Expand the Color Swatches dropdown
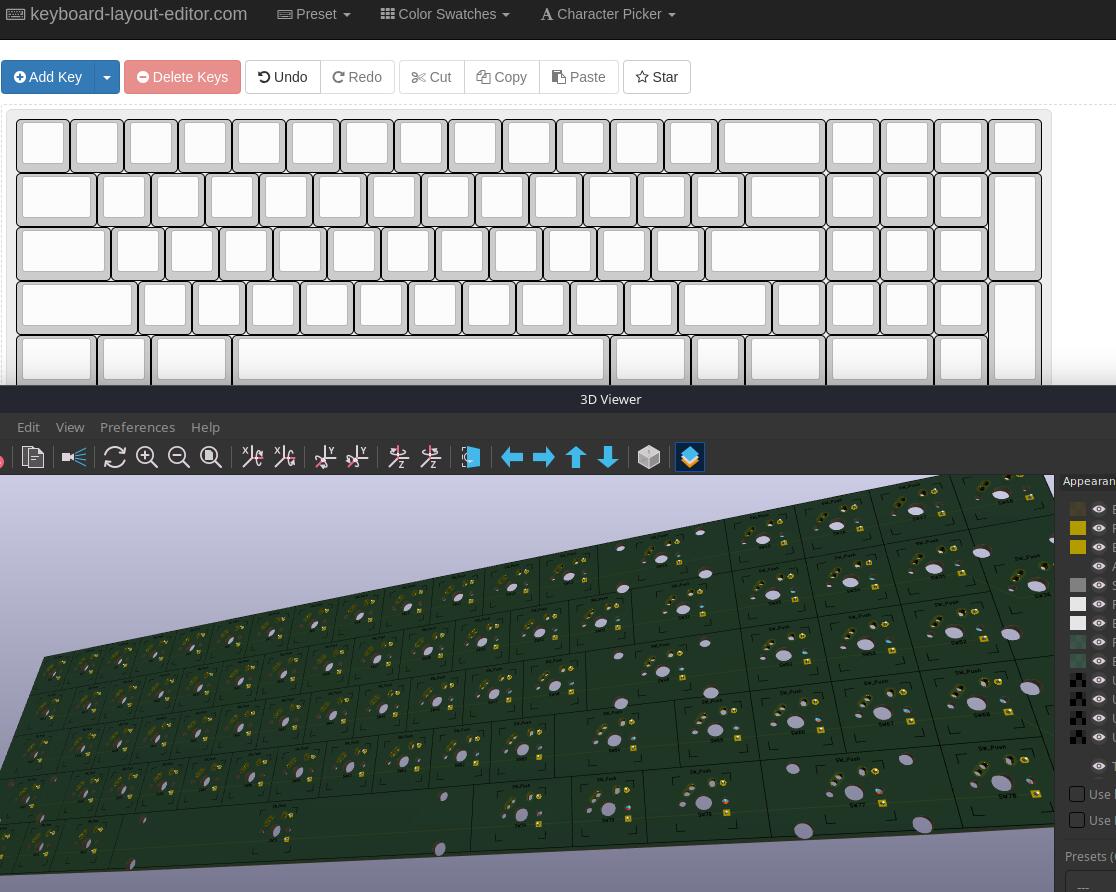This screenshot has width=1116, height=892. (445, 14)
